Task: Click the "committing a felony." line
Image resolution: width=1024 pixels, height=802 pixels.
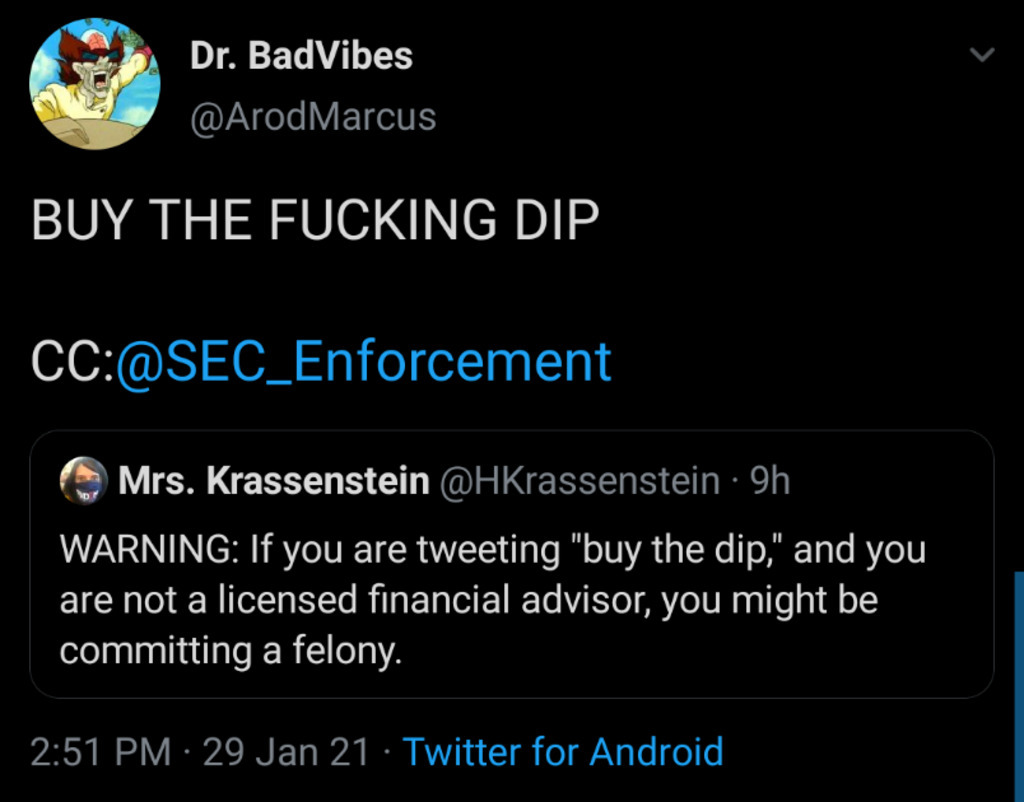Action: click(230, 651)
